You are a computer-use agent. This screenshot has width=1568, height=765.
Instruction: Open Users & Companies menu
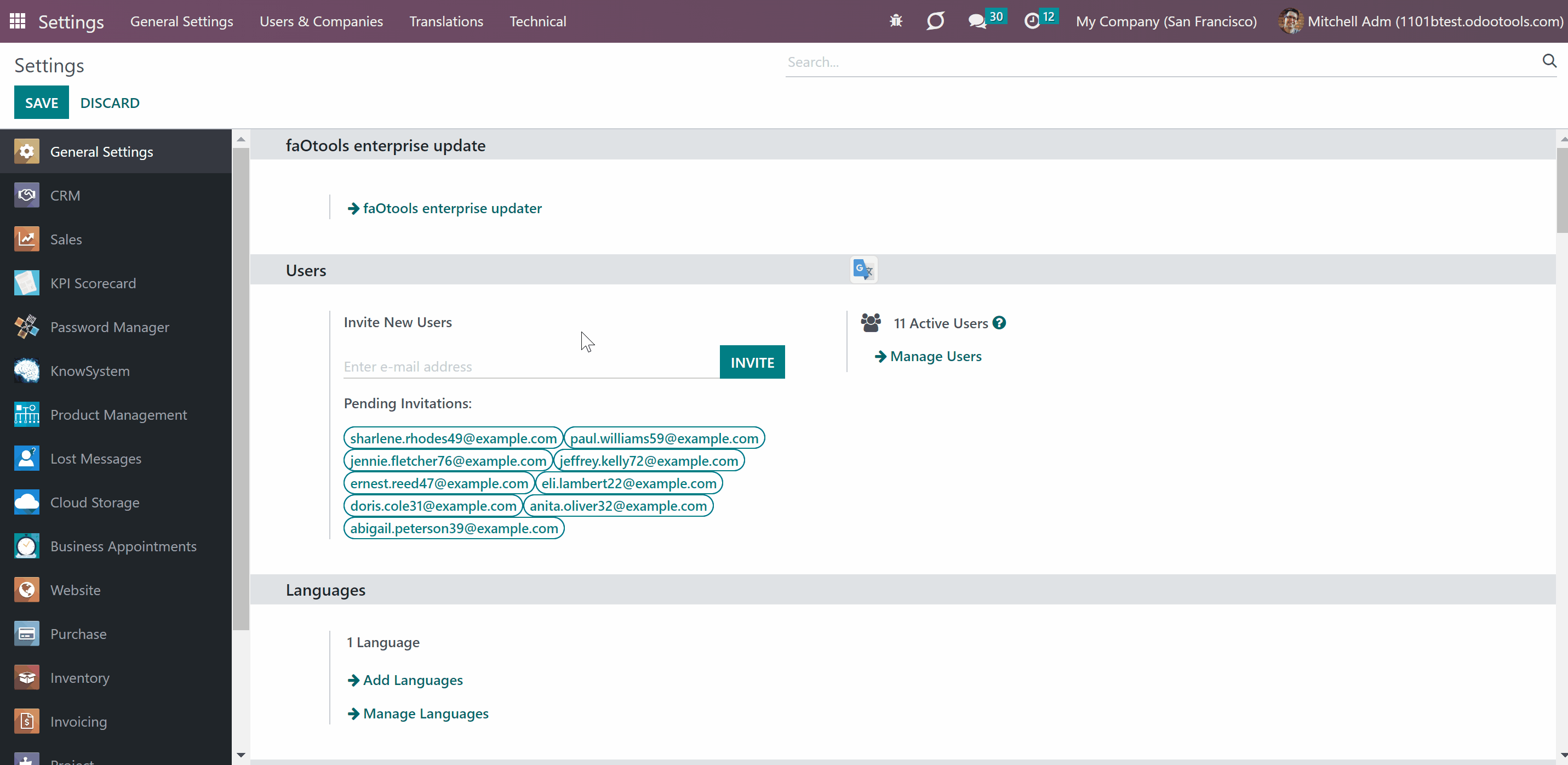click(x=321, y=21)
